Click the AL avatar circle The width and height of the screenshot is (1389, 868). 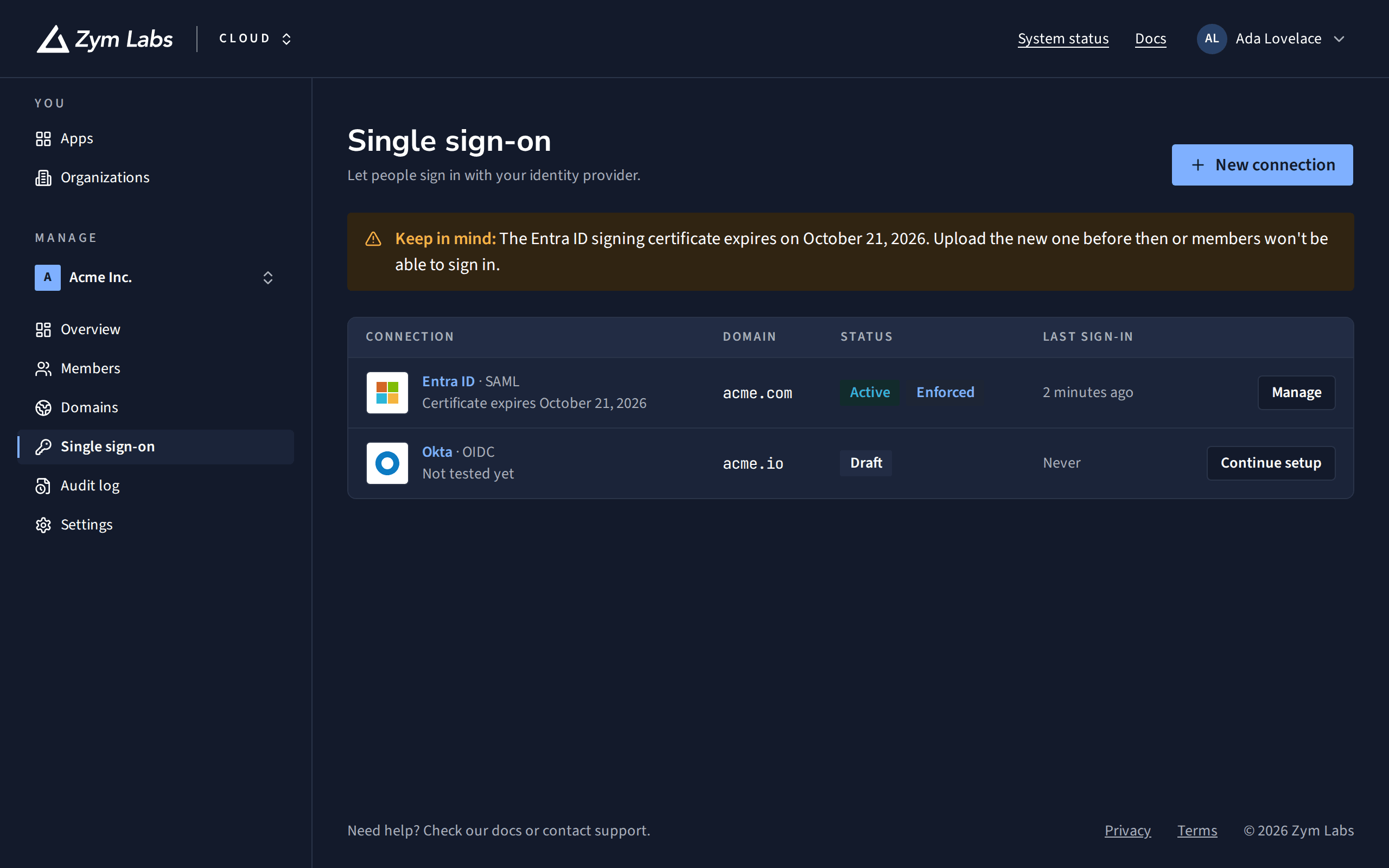(x=1212, y=39)
